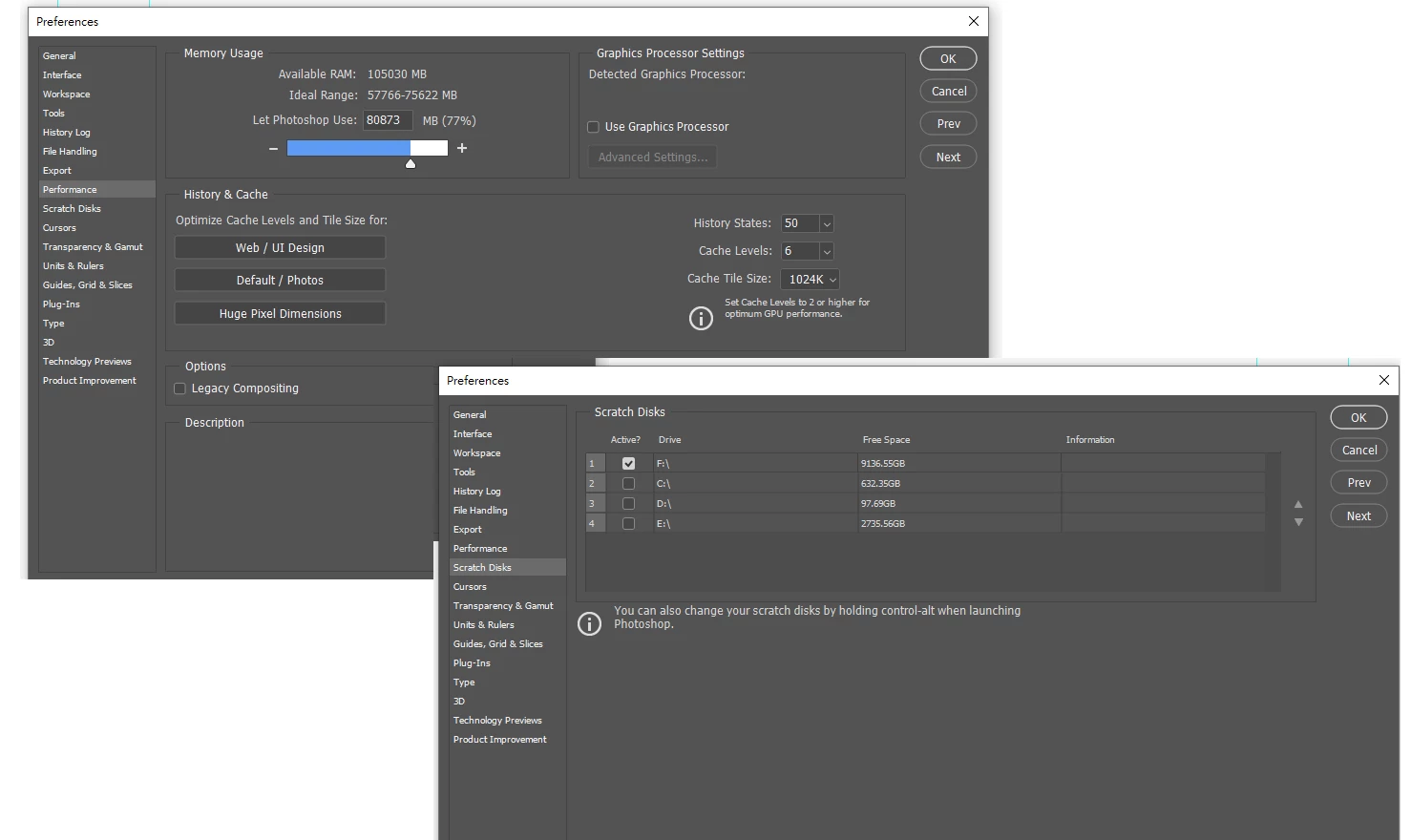Click the "9136.55GB" free space value
The width and height of the screenshot is (1411, 840).
pos(883,464)
